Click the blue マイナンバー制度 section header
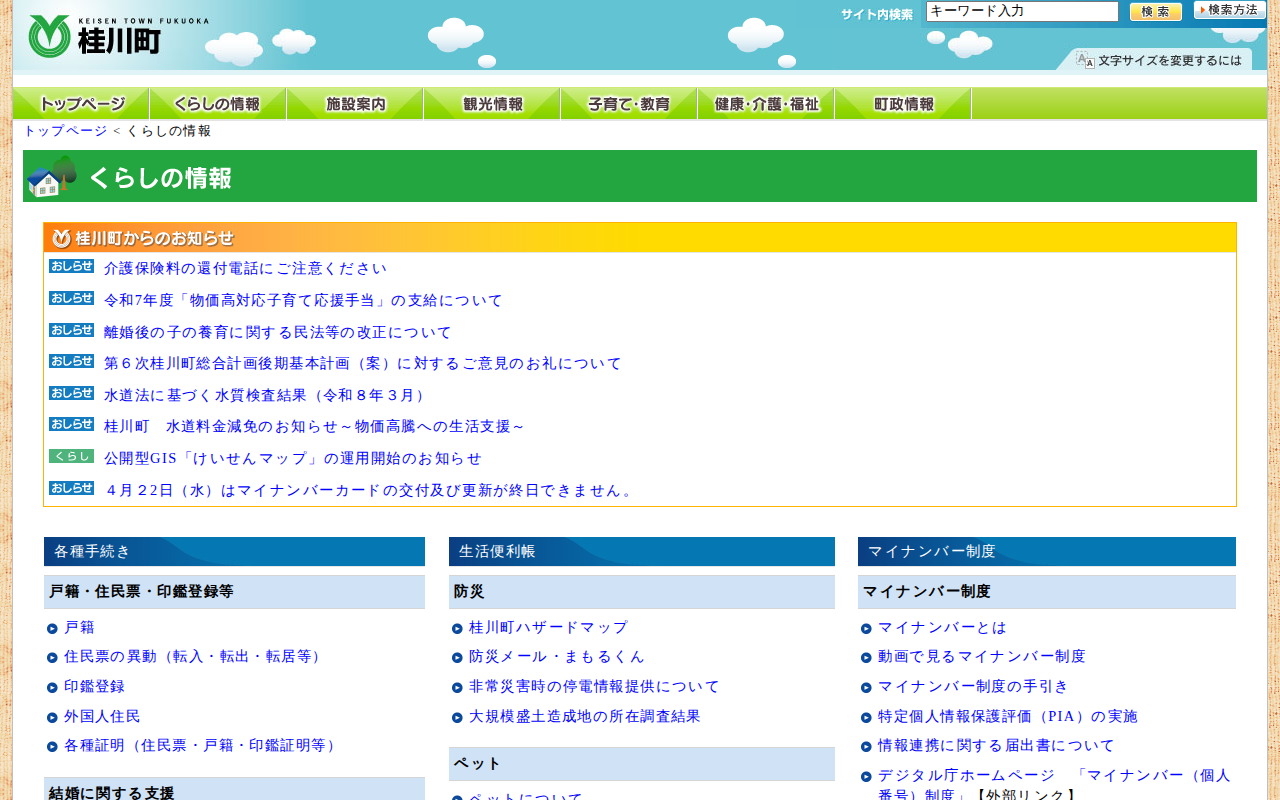 (x=1047, y=552)
